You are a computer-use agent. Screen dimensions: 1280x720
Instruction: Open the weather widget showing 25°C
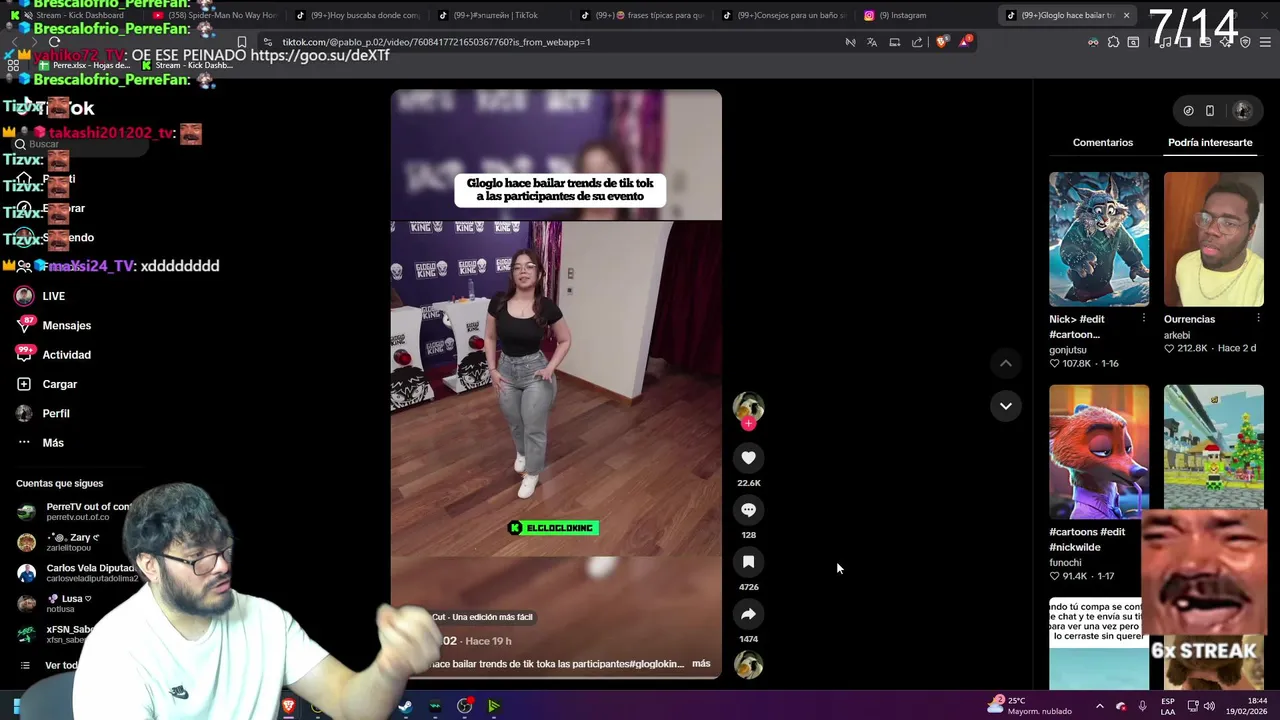1029,706
